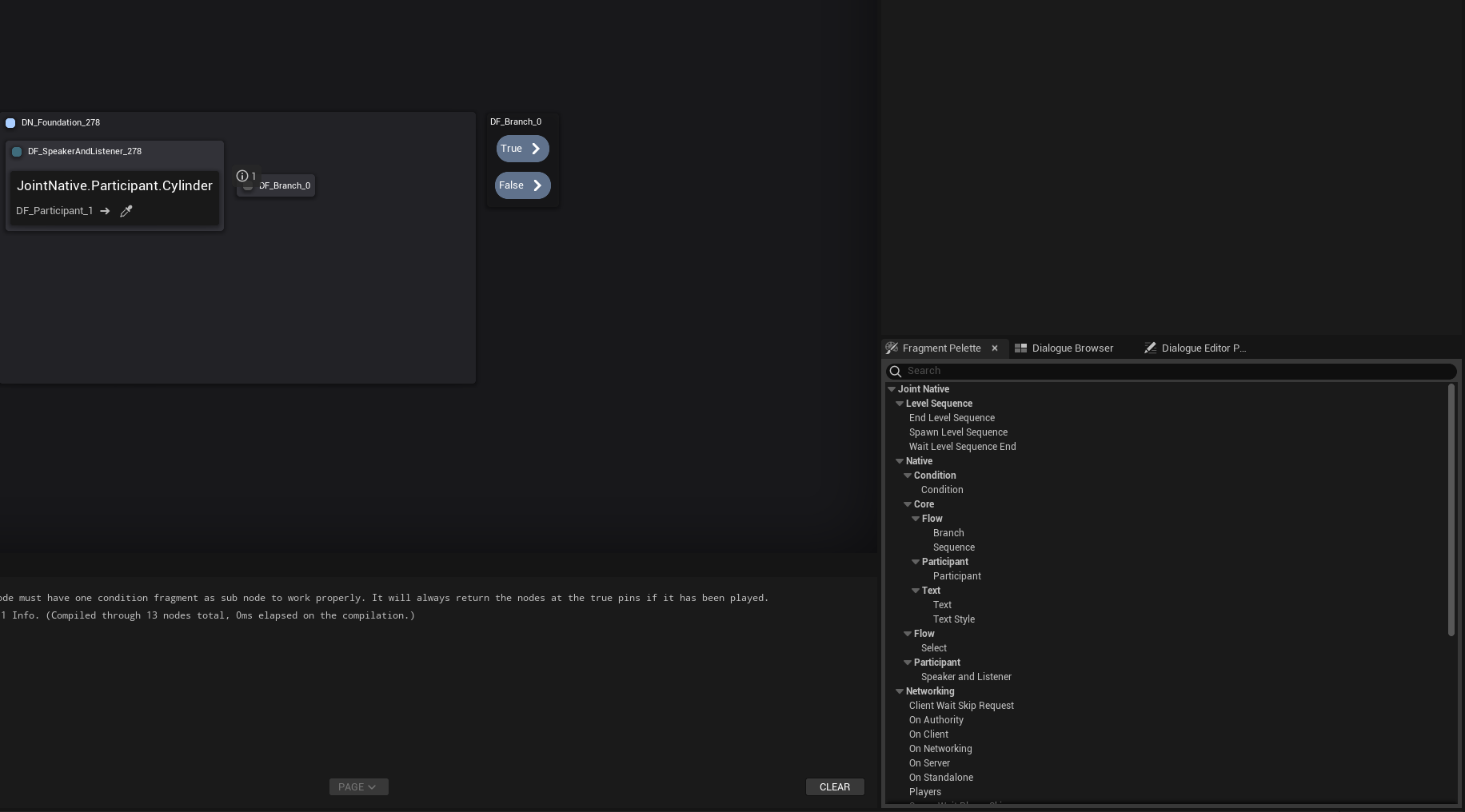Click the DN_Foundation_278 light blue color square
Viewport: 1465px width, 812px height.
(x=10, y=122)
